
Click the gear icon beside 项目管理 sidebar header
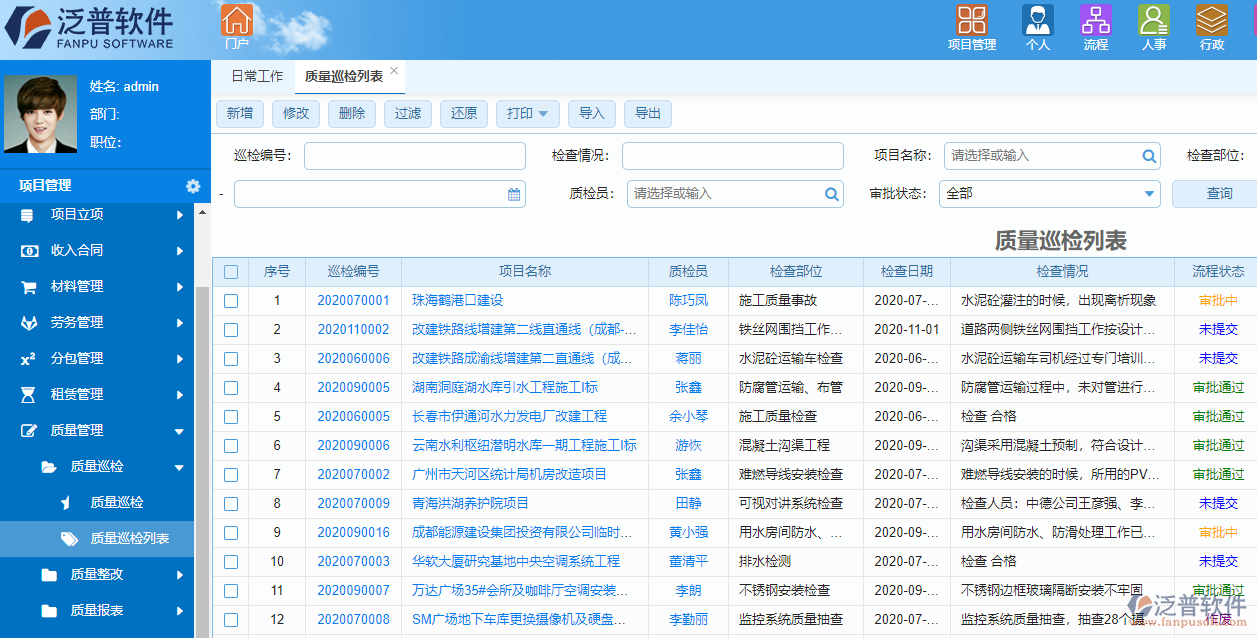pyautogui.click(x=194, y=185)
